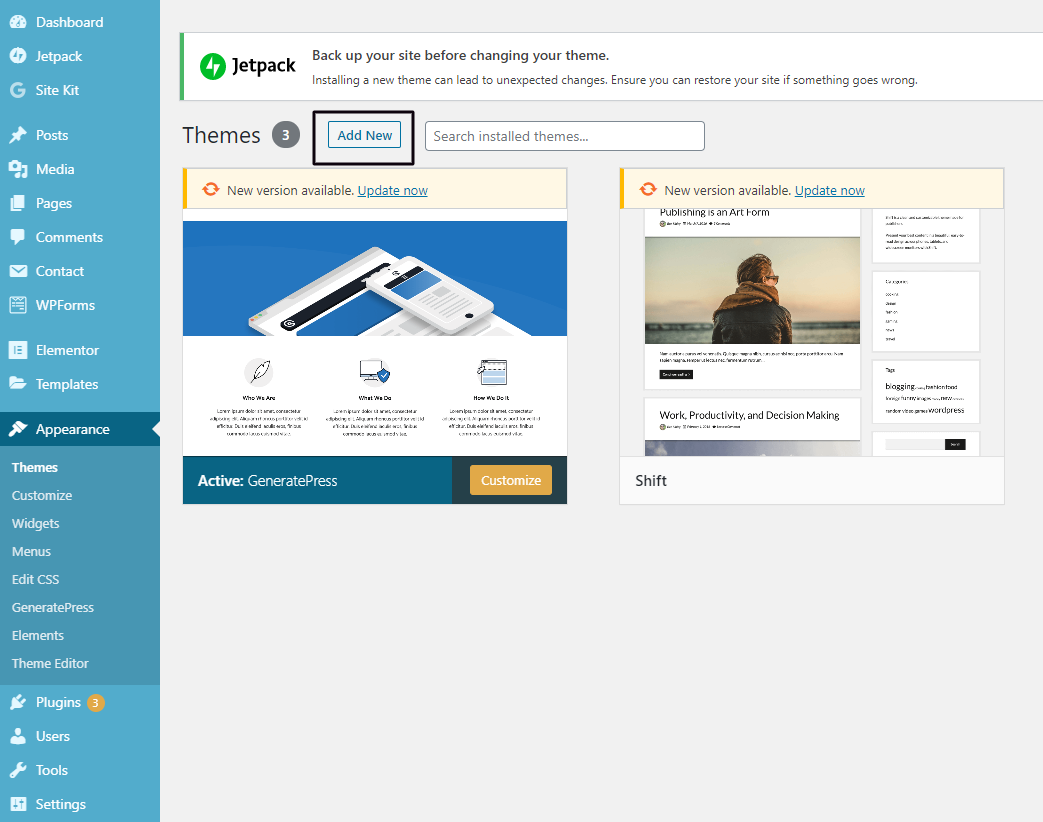Click the Templates folder icon
The height and width of the screenshot is (822, 1043).
[18, 384]
